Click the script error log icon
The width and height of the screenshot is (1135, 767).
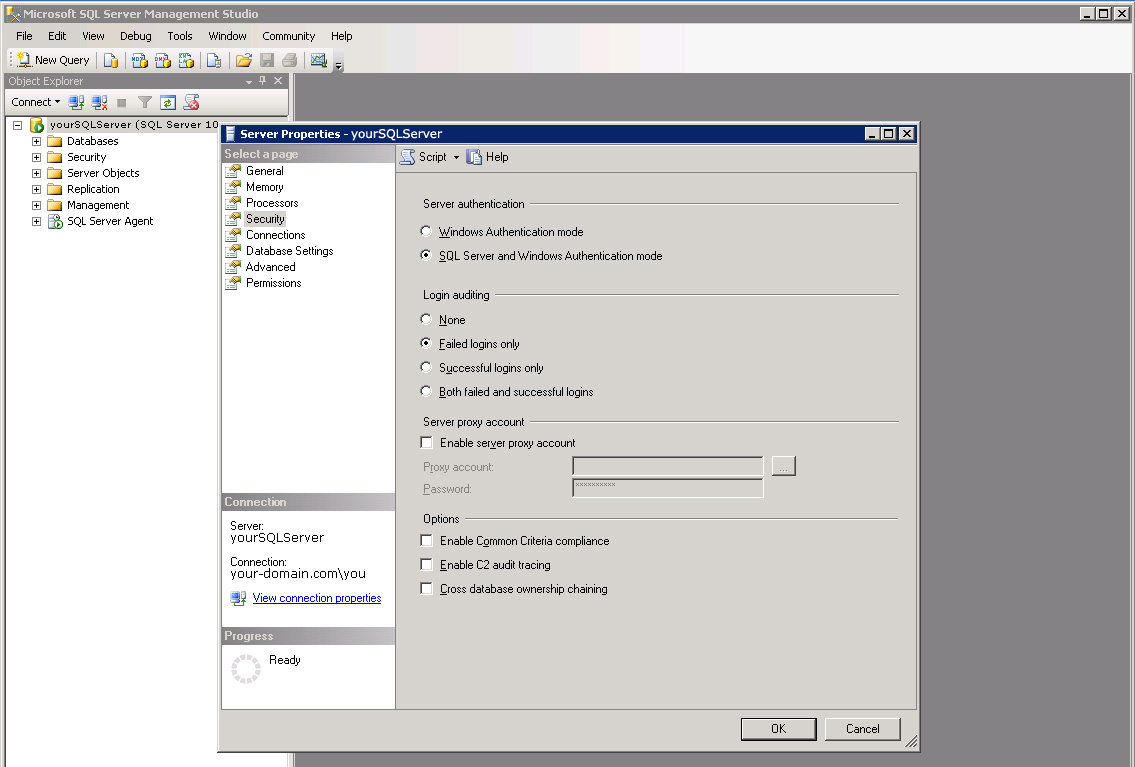191,103
